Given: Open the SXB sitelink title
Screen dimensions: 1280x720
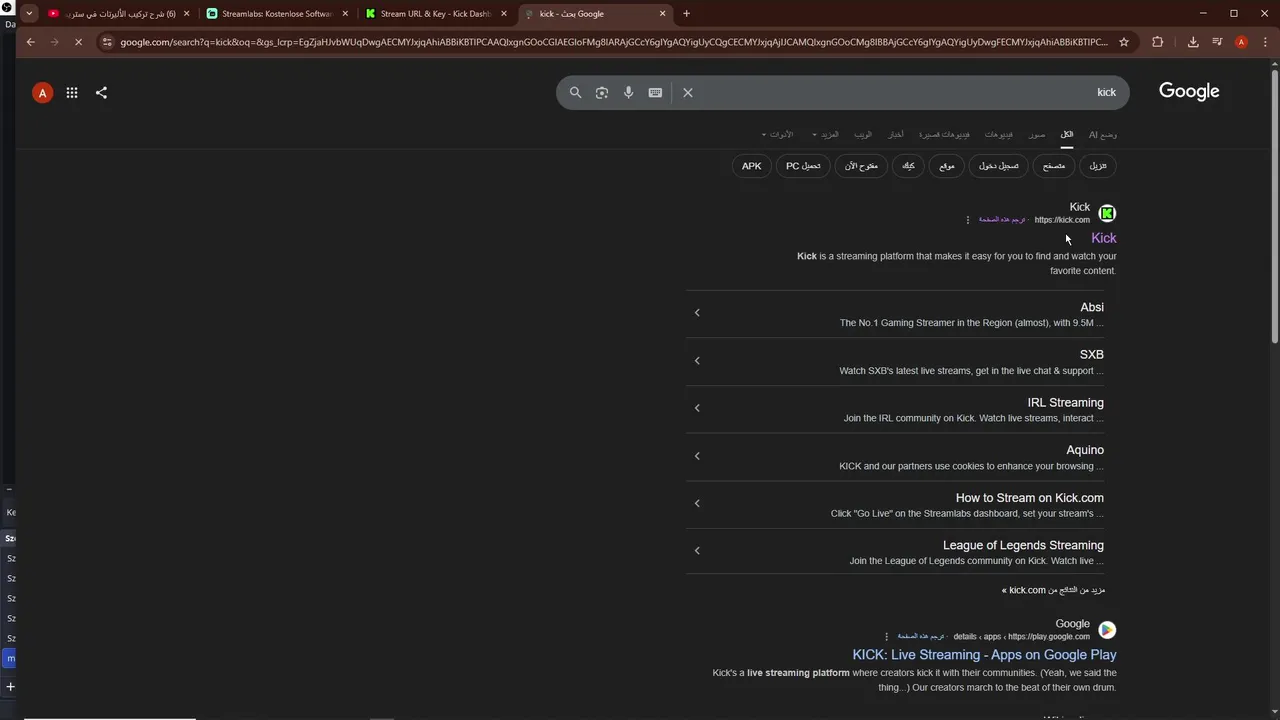Looking at the screenshot, I should (1092, 355).
